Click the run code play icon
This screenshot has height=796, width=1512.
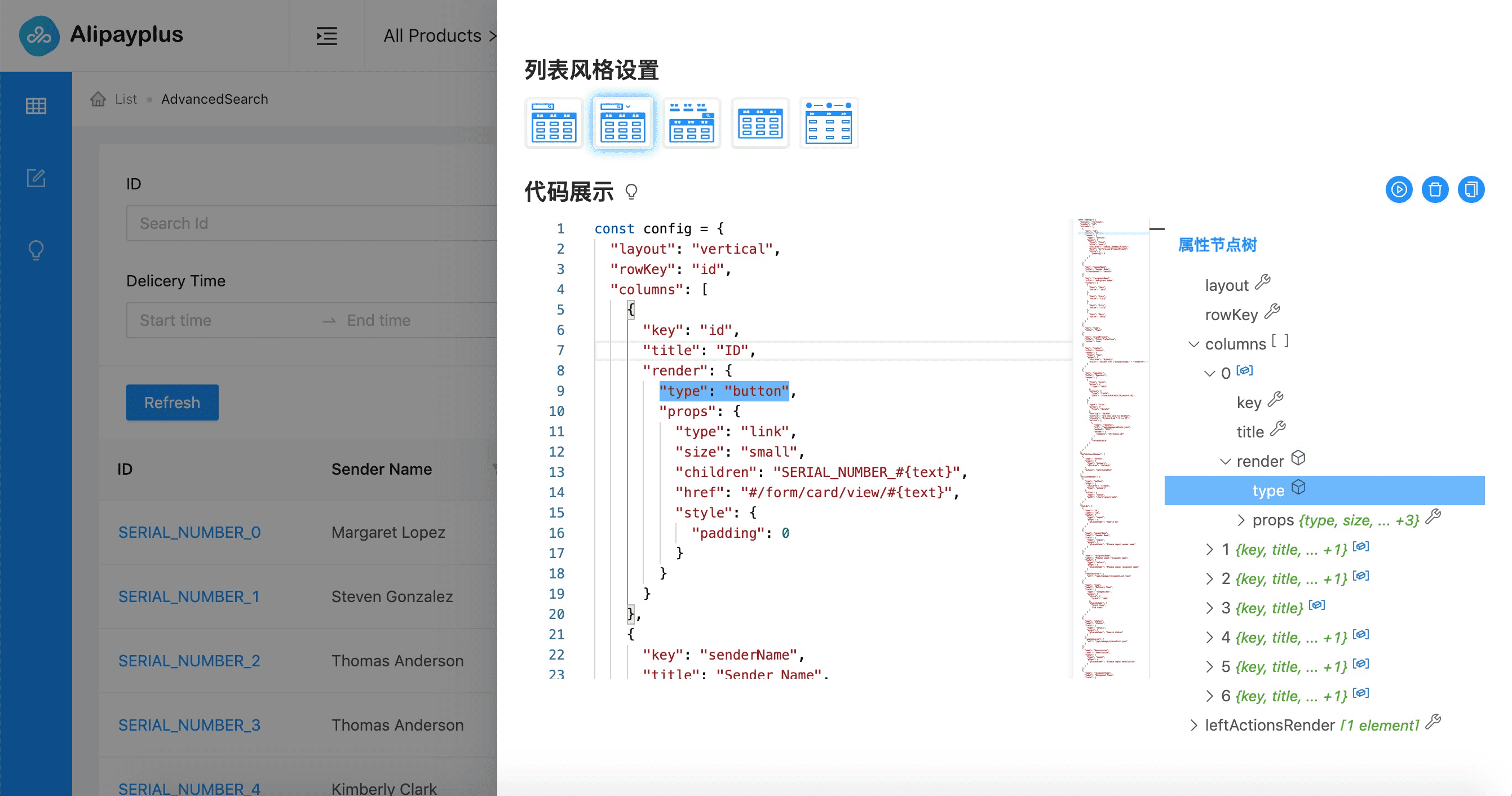click(1399, 189)
